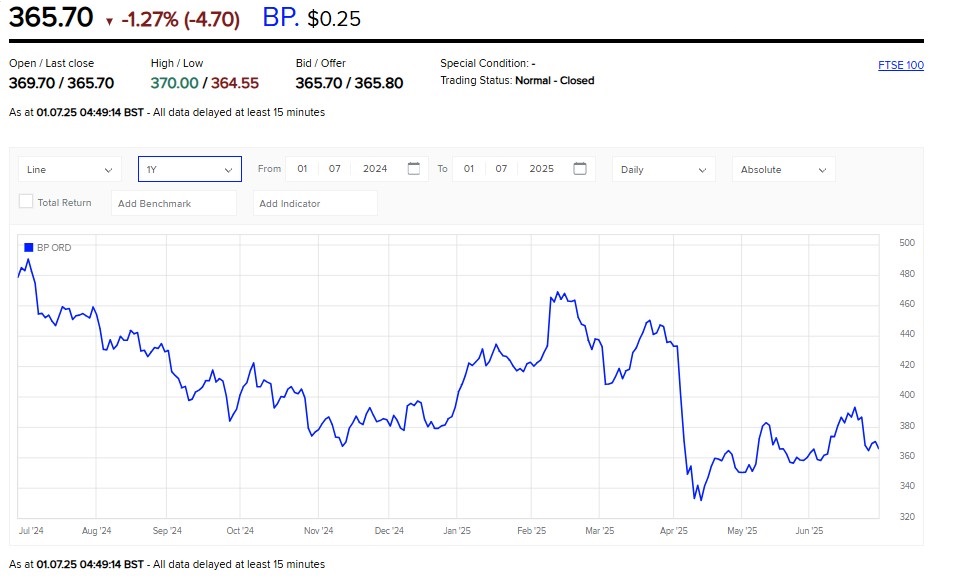Open the To date calendar picker
Viewport: 955px width, 580px height.
point(580,169)
